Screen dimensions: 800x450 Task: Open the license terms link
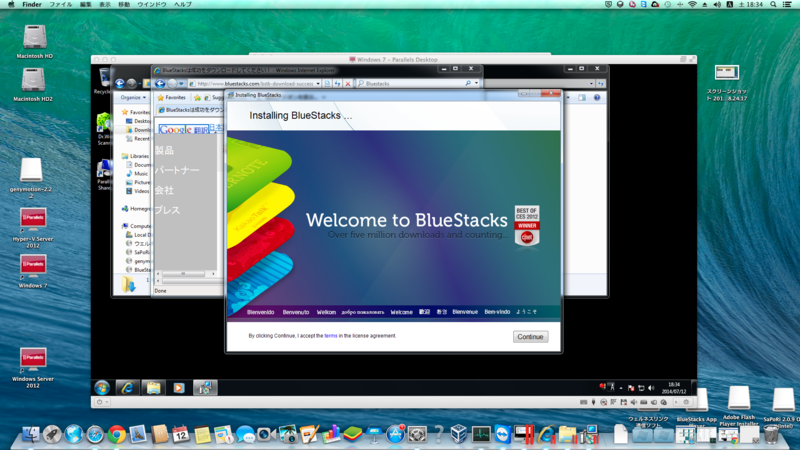click(331, 336)
